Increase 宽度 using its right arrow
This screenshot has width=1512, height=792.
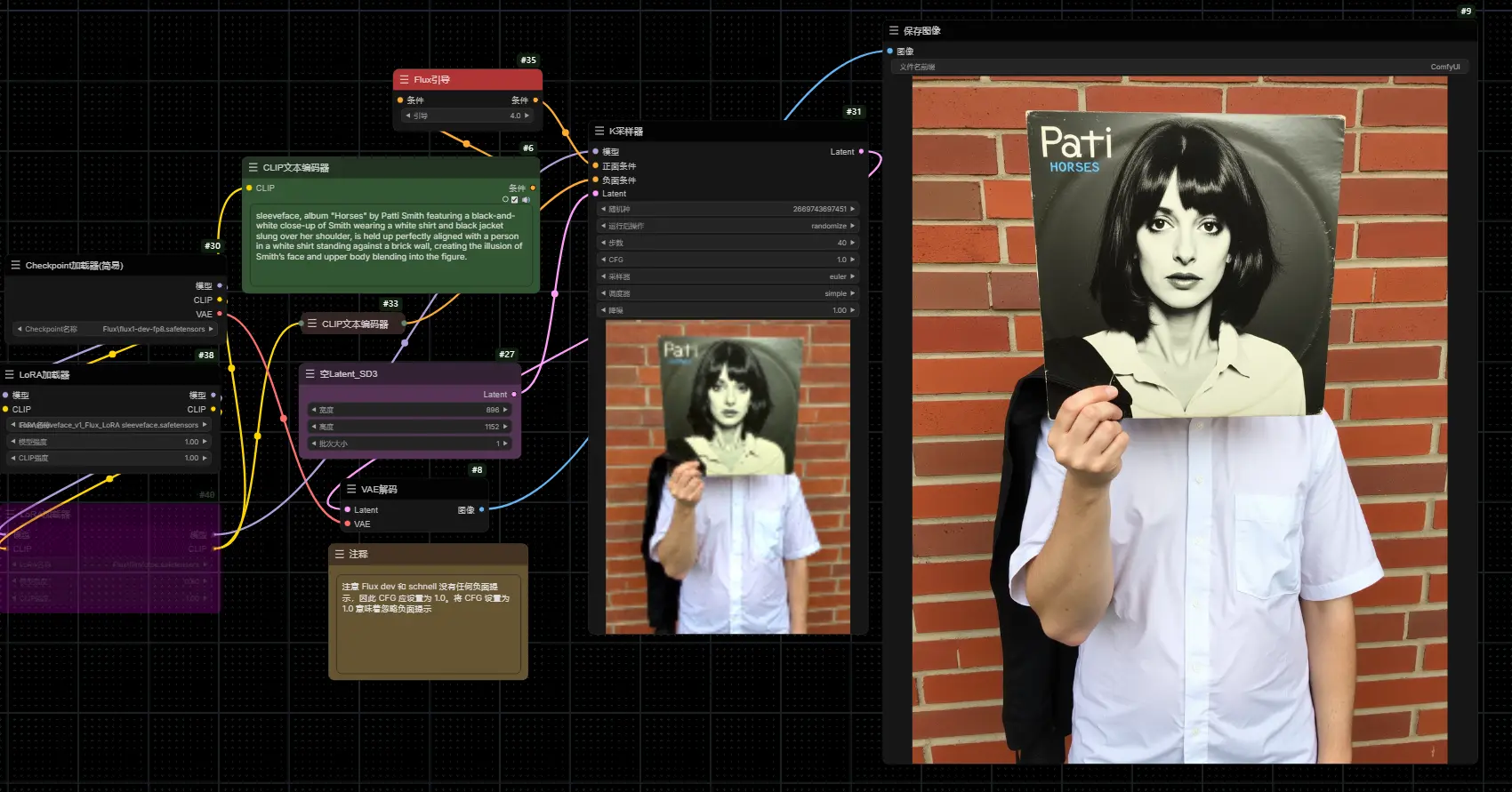505,410
